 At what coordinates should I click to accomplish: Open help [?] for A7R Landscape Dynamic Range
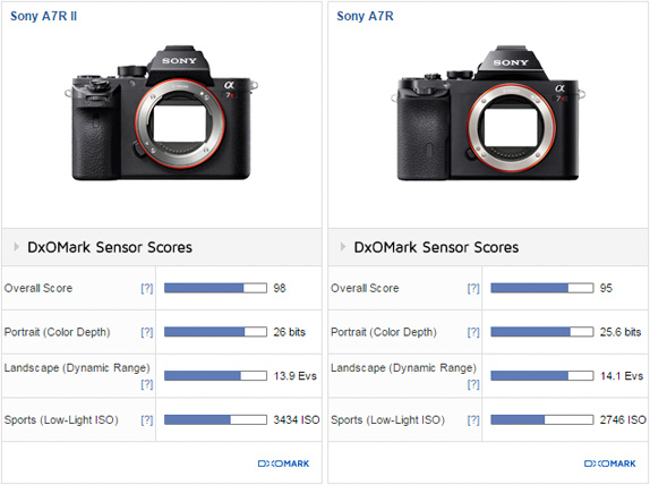(x=473, y=384)
